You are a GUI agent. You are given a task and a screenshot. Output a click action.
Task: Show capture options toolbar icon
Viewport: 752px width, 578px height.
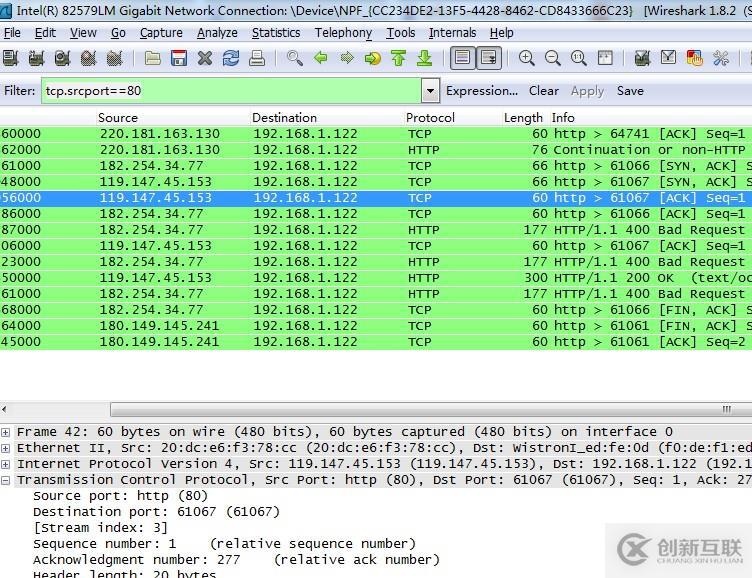click(36, 58)
